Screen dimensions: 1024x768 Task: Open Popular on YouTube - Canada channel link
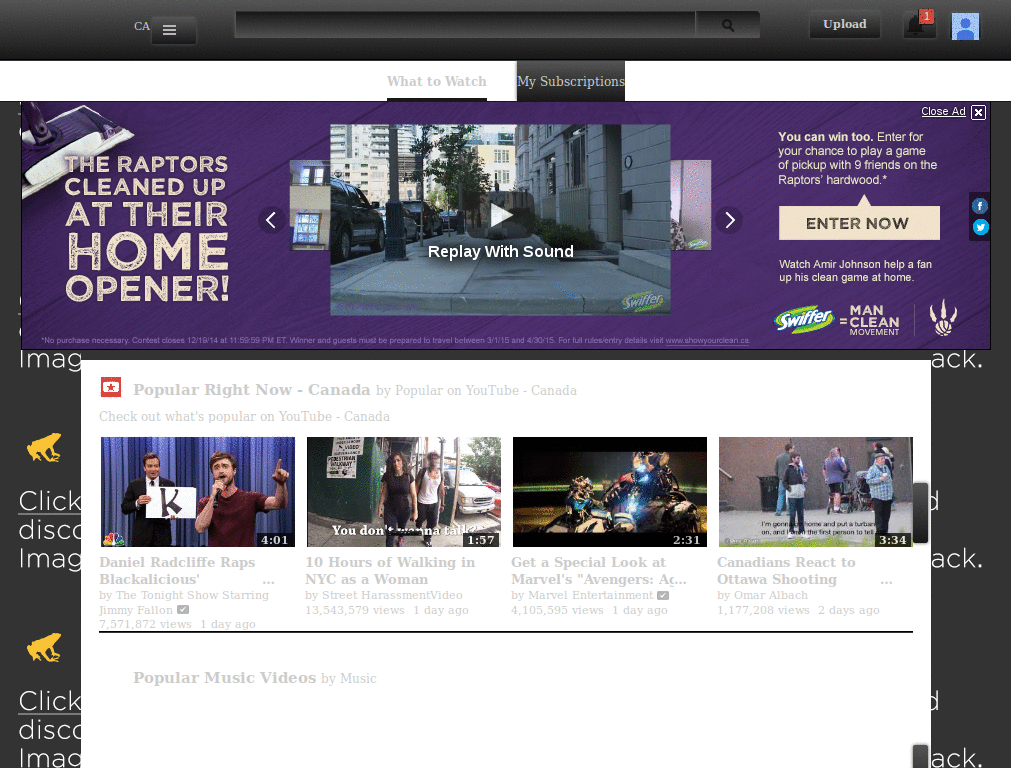tap(486, 391)
